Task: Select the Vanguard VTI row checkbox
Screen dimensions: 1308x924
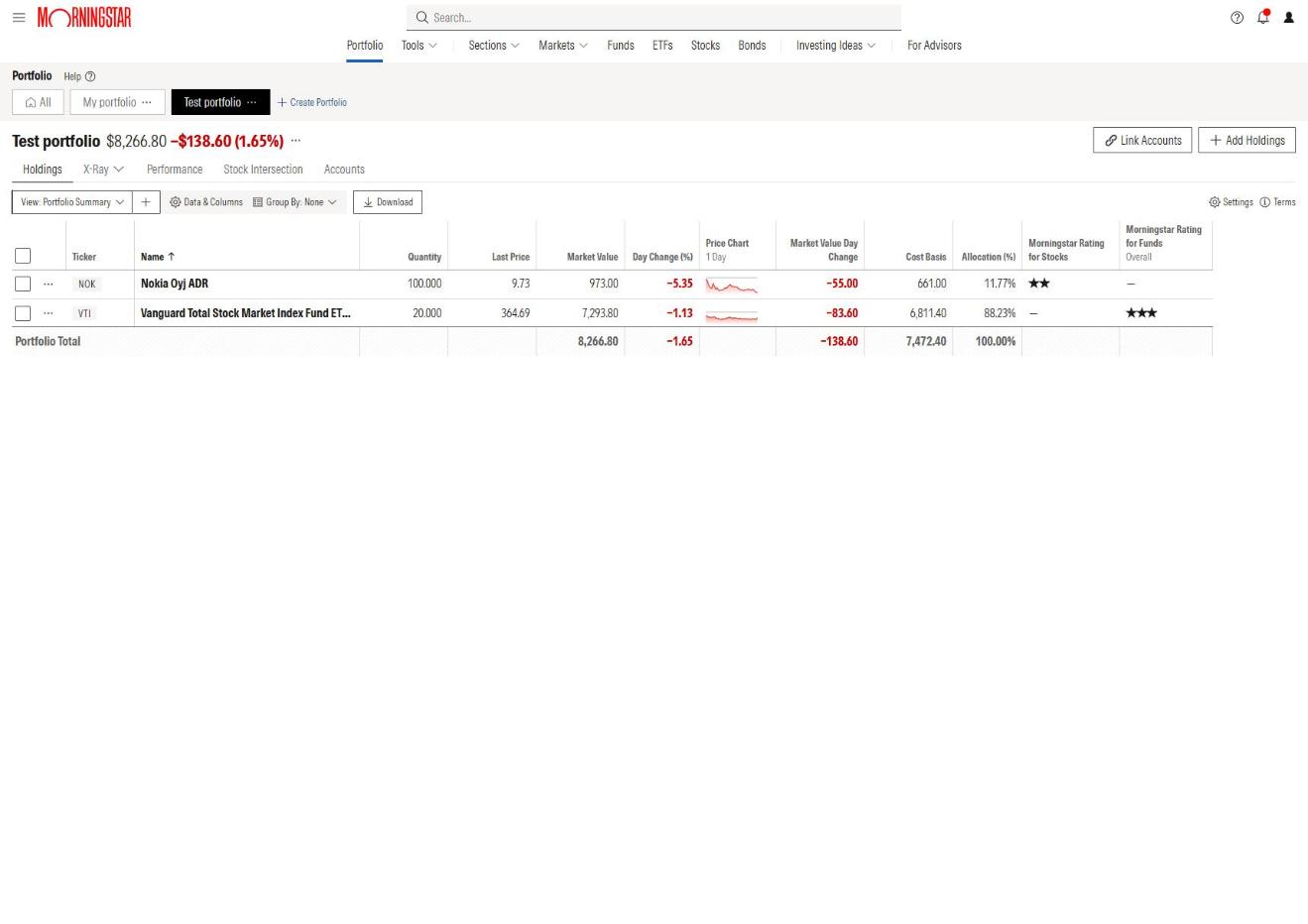Action: (x=23, y=313)
